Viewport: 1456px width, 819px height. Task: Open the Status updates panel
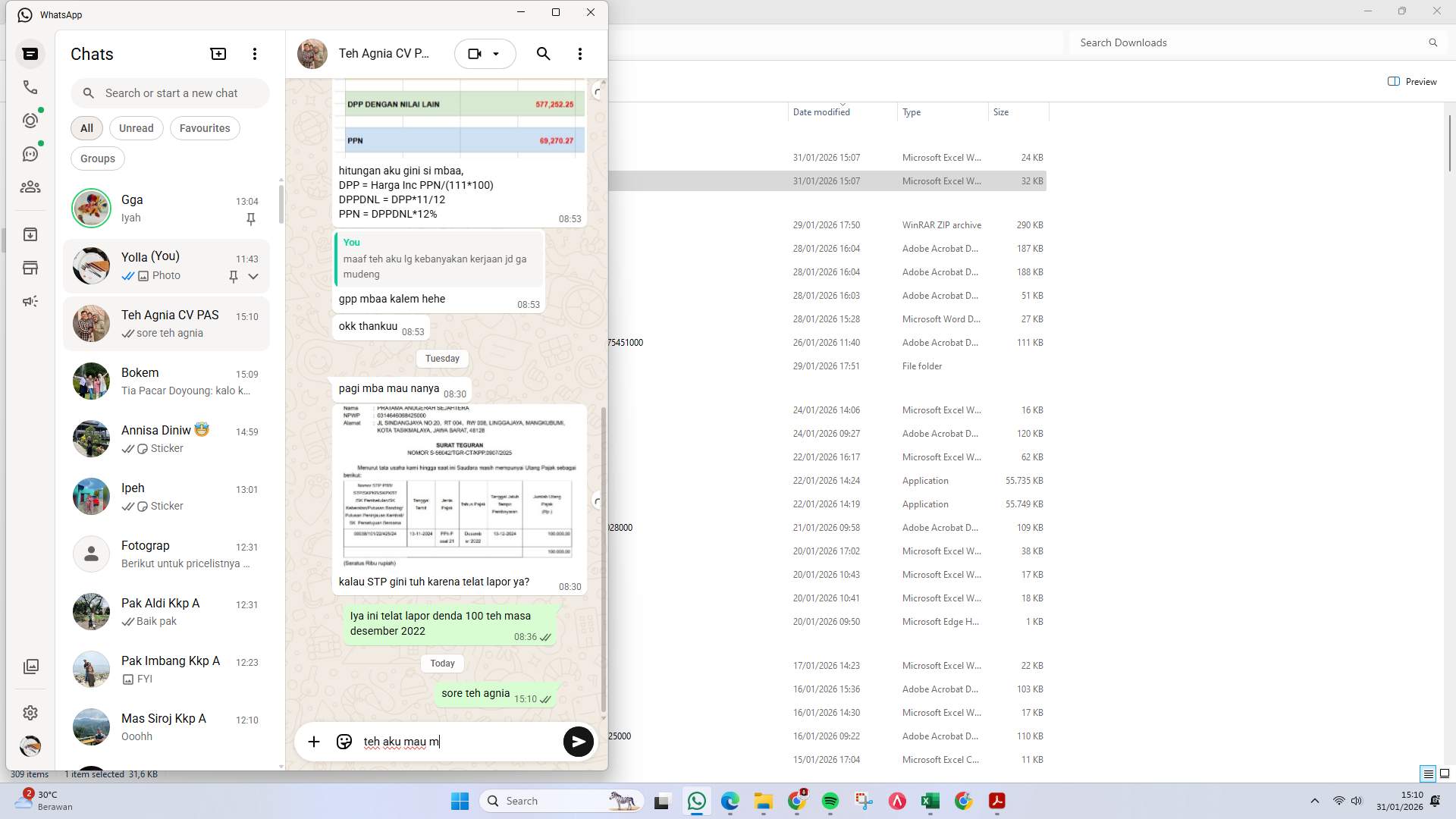tap(30, 120)
